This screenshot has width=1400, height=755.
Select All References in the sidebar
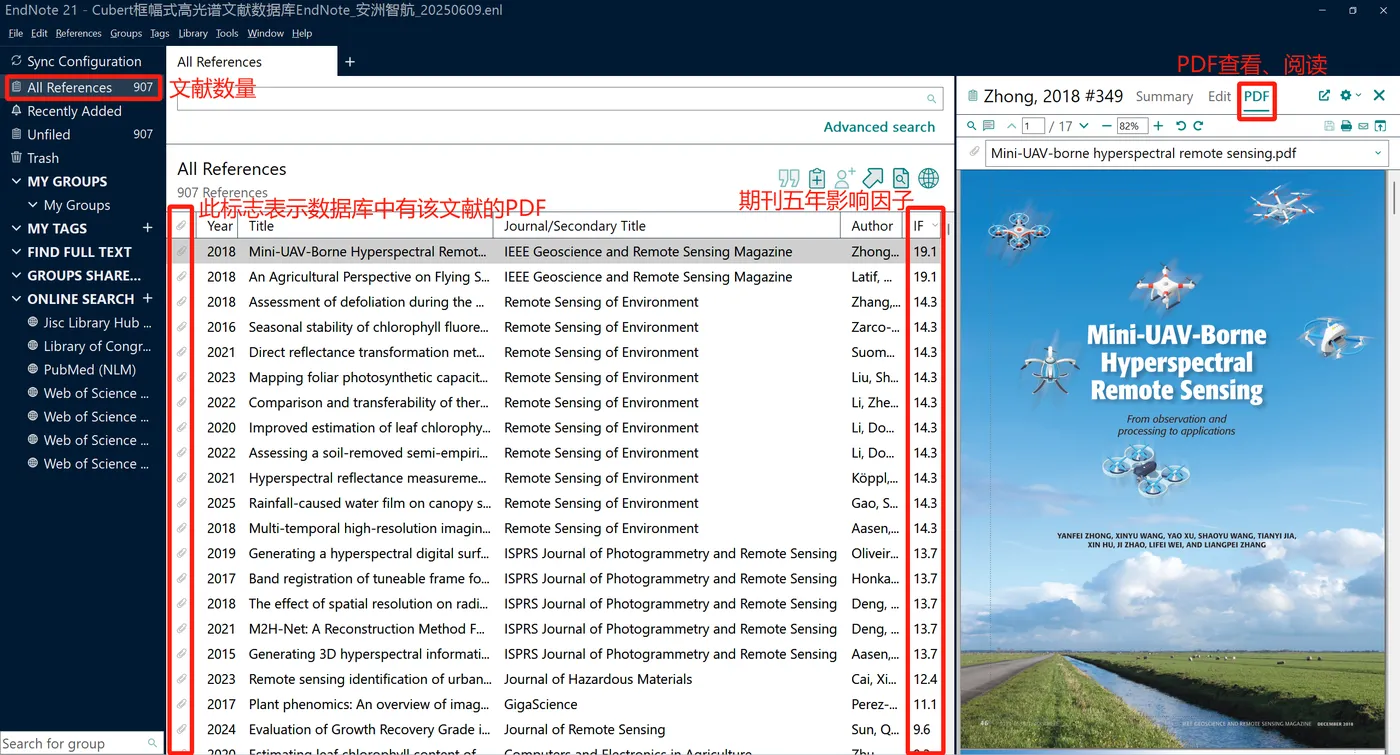tap(82, 87)
